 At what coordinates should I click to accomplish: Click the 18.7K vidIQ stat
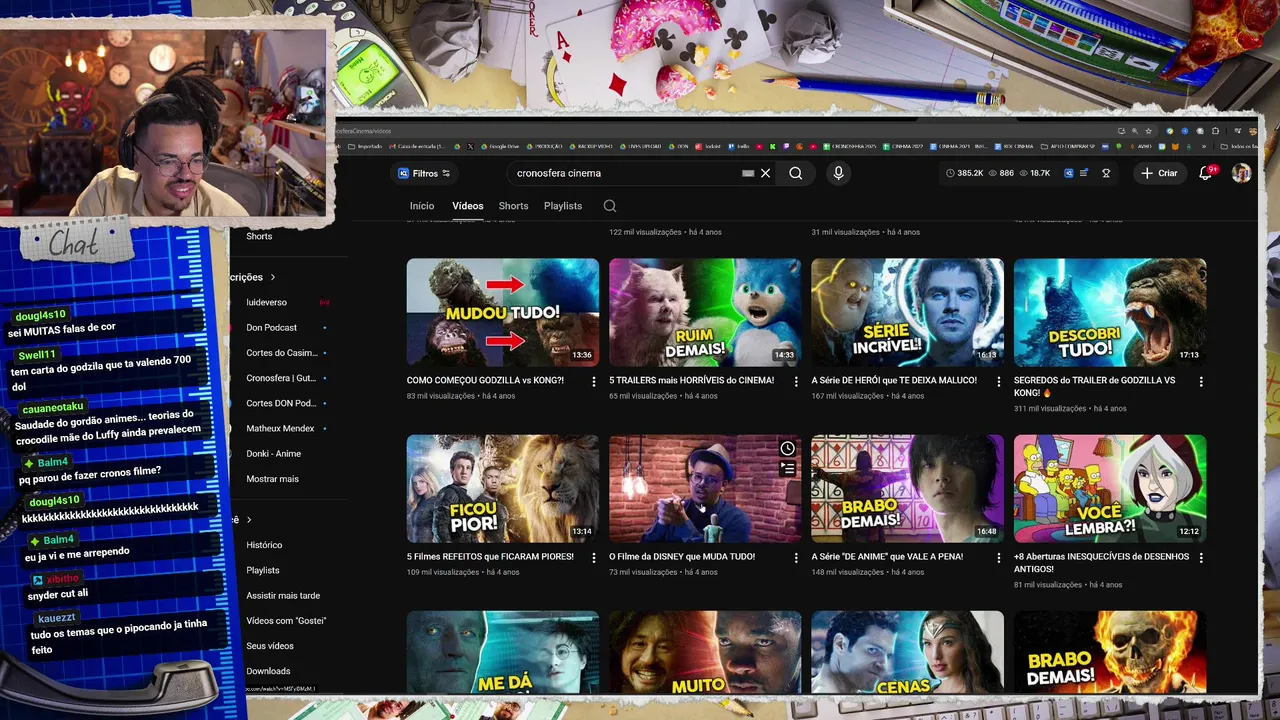tap(1034, 173)
